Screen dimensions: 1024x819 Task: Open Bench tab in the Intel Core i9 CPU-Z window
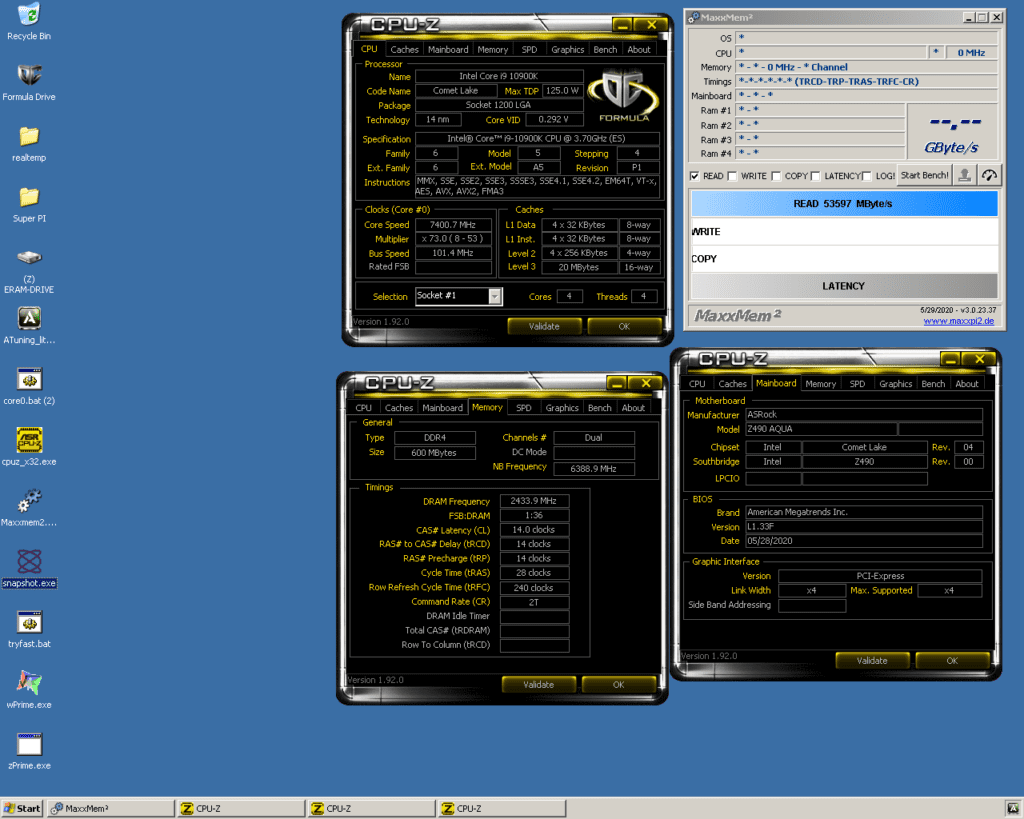click(605, 50)
